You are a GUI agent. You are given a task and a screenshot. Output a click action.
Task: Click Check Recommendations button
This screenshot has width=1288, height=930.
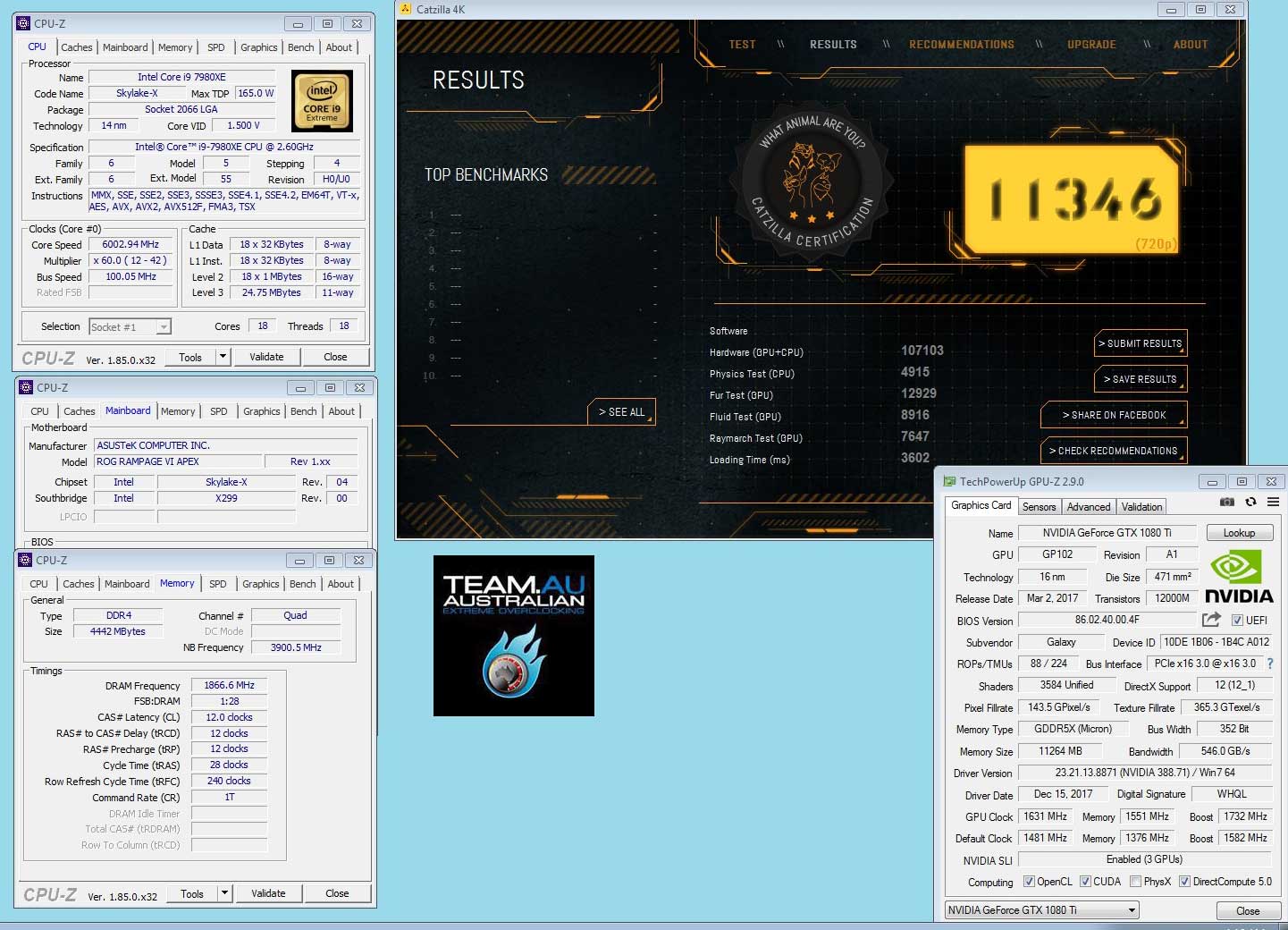(1114, 451)
